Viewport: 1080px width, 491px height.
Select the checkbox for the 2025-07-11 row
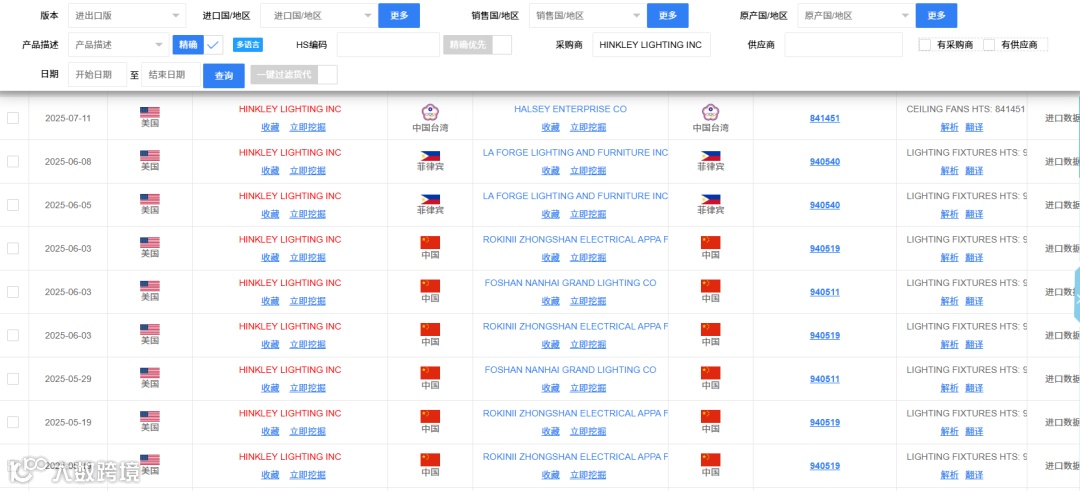13,118
